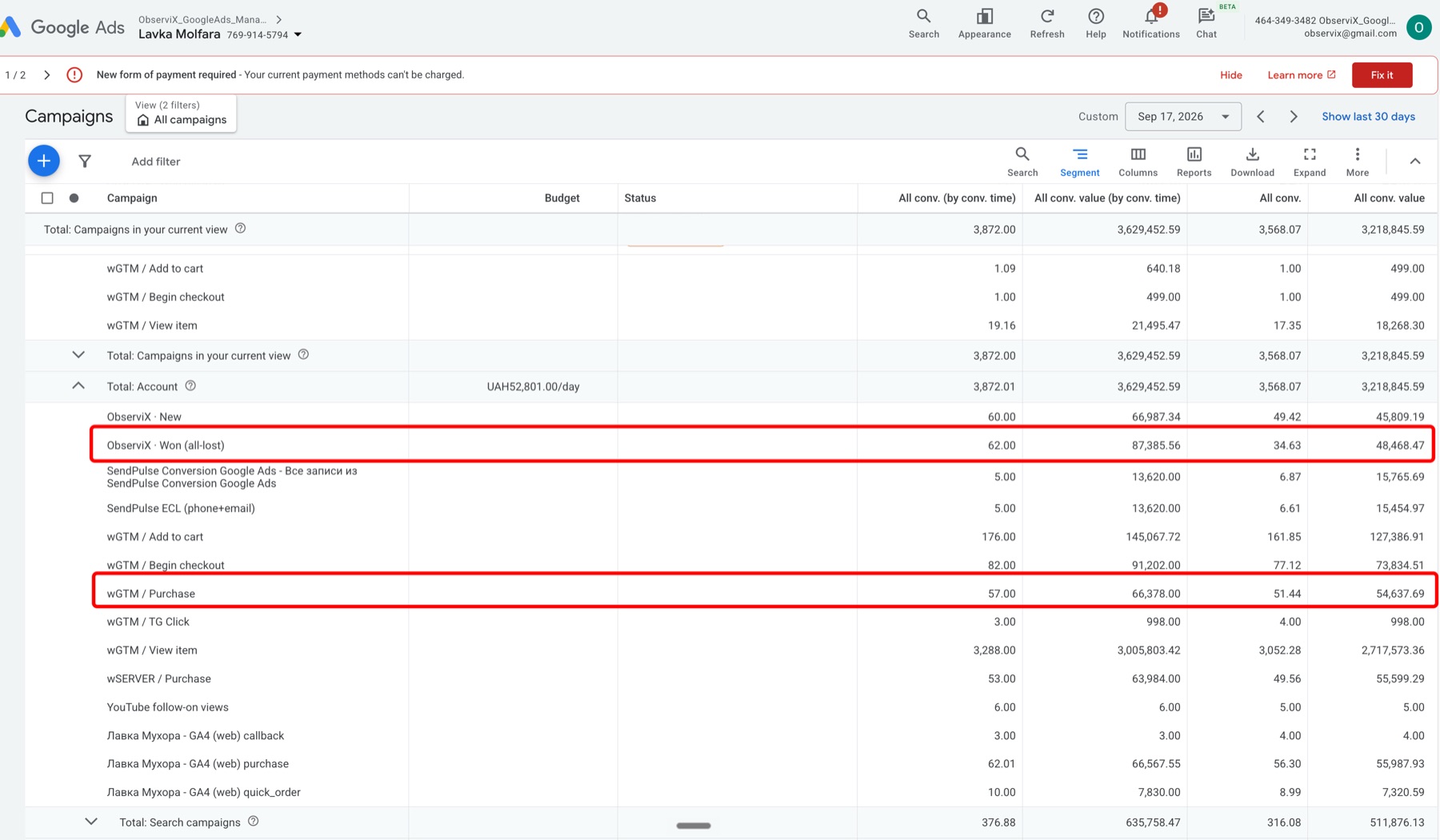Go to next notification with arrow
Screen dimensions: 1440x840
47,74
